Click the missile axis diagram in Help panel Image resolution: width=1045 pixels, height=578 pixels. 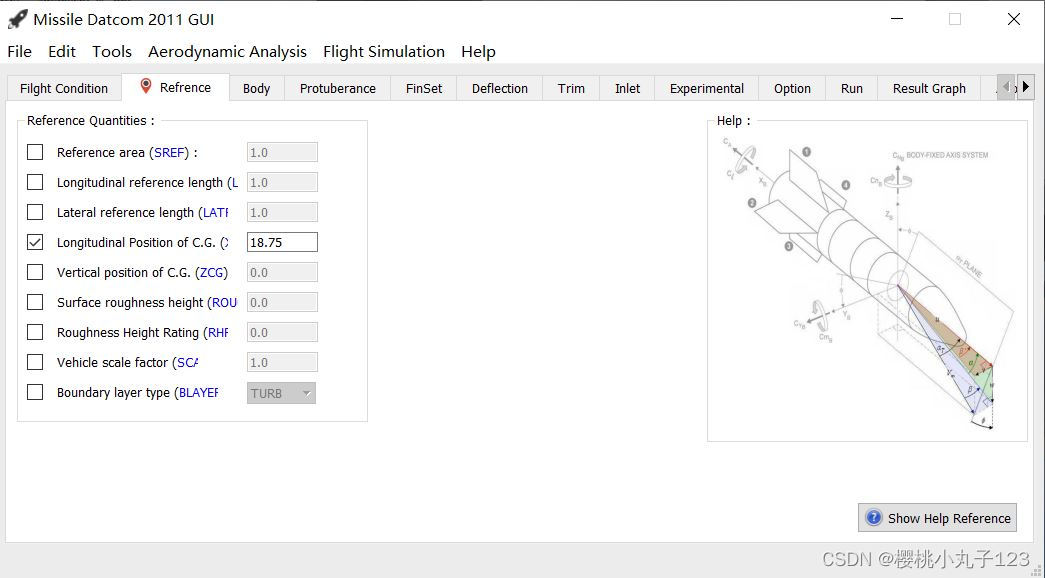[868, 283]
